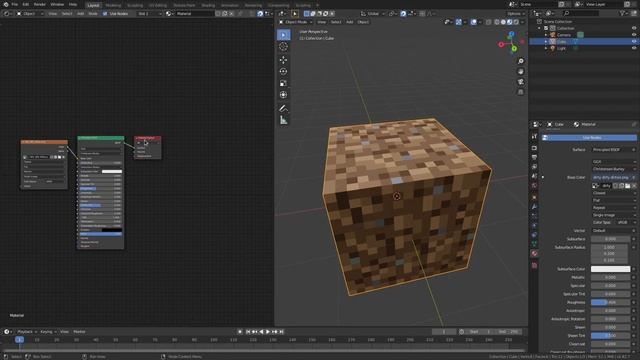Click Subsurface Color white swatch
The height and width of the screenshot is (360, 640).
tap(610, 269)
